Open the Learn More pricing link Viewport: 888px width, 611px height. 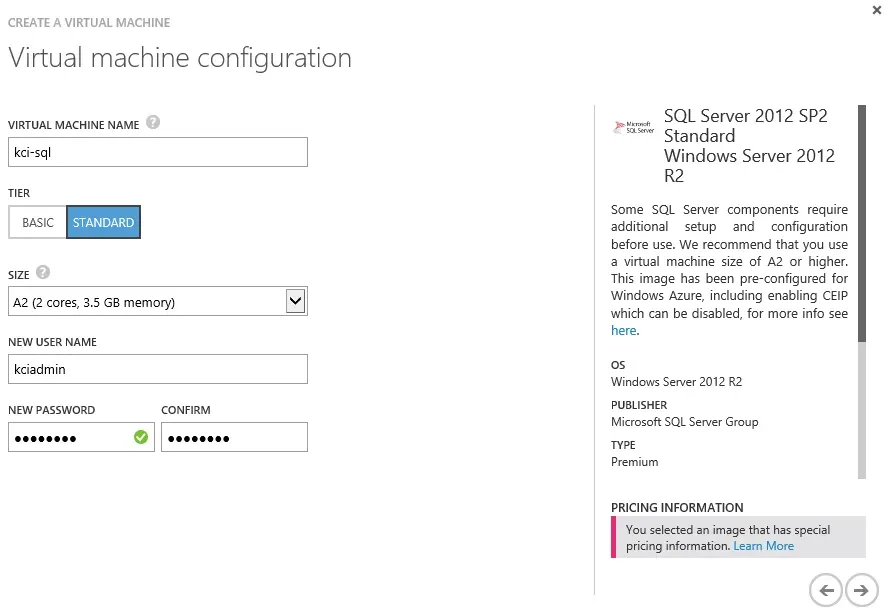tap(763, 545)
